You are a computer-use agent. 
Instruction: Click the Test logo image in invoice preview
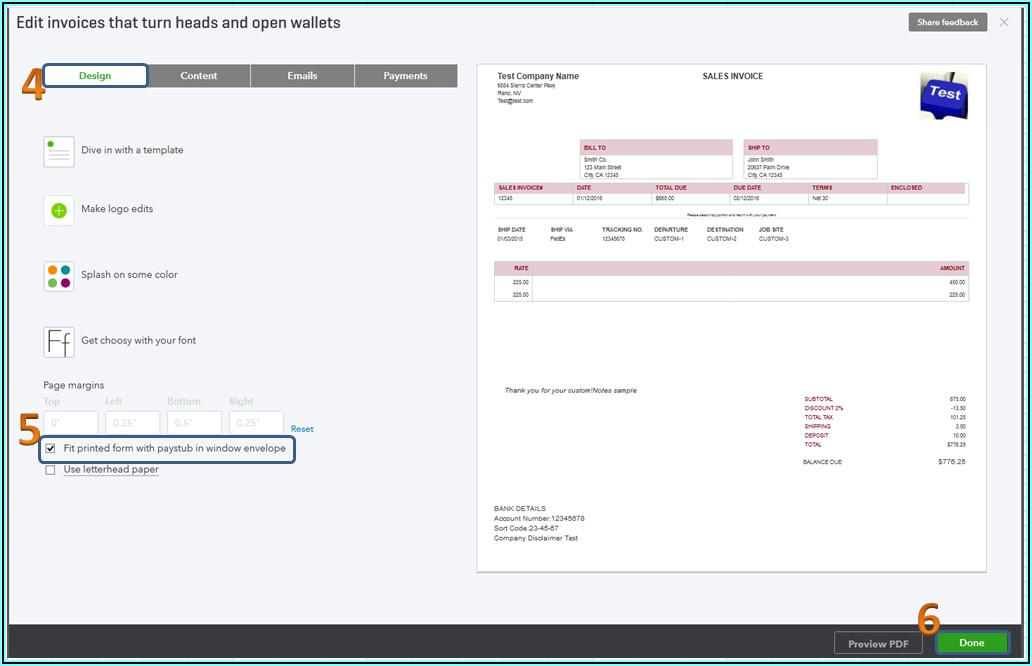(943, 95)
